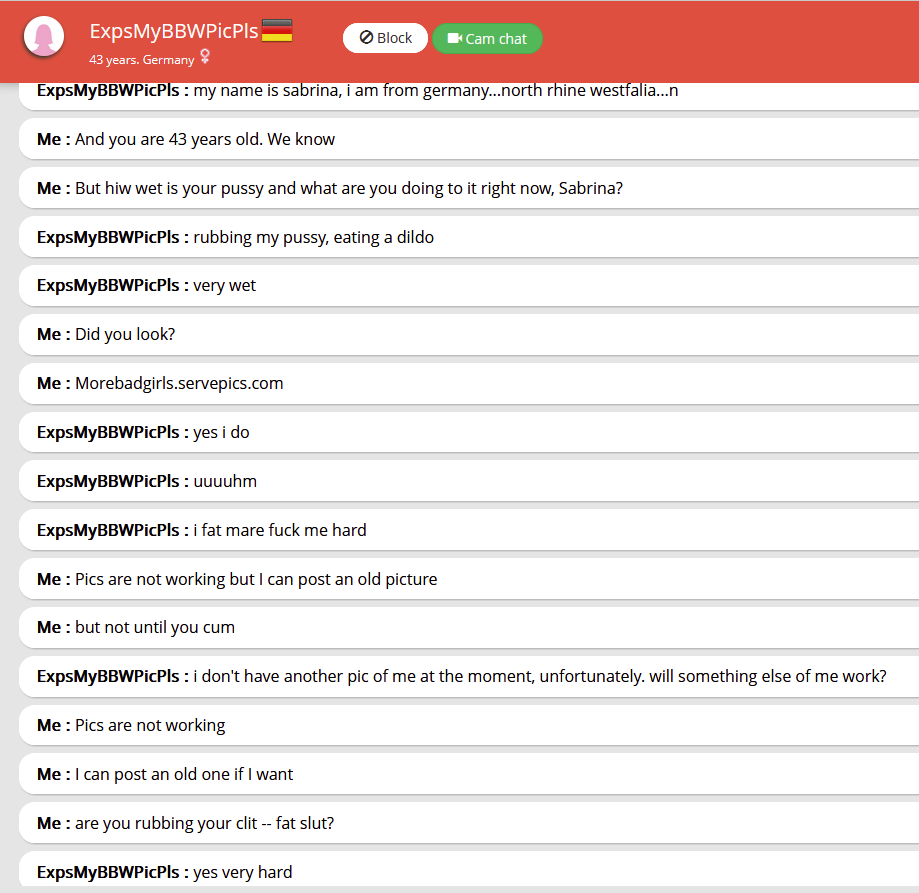Select the "my name is sabrina" message
The width and height of the screenshot is (919, 893).
point(435,90)
